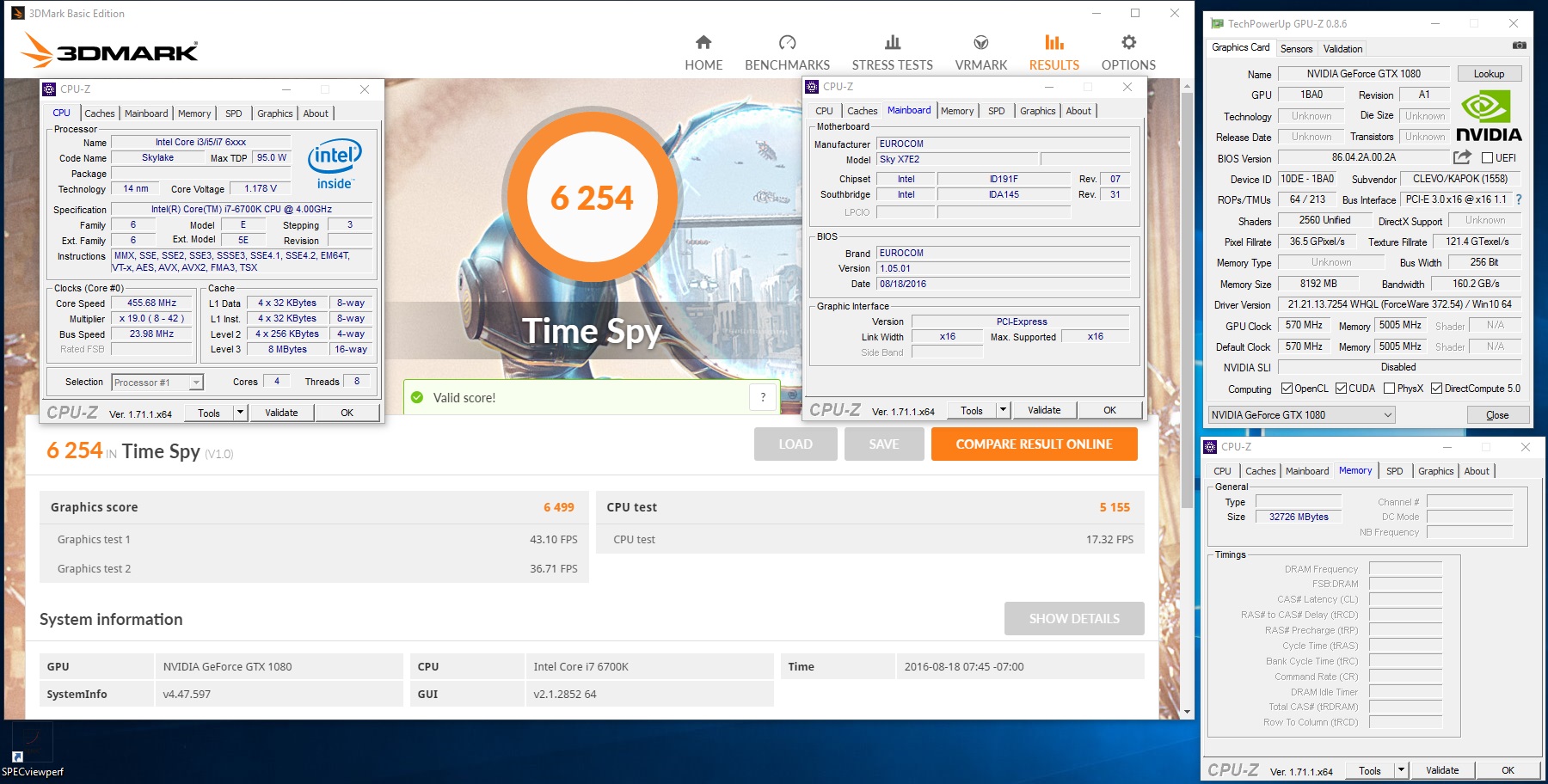The width and height of the screenshot is (1548, 784).
Task: Switch to the Sensors tab in GPU-Z
Action: point(1296,49)
